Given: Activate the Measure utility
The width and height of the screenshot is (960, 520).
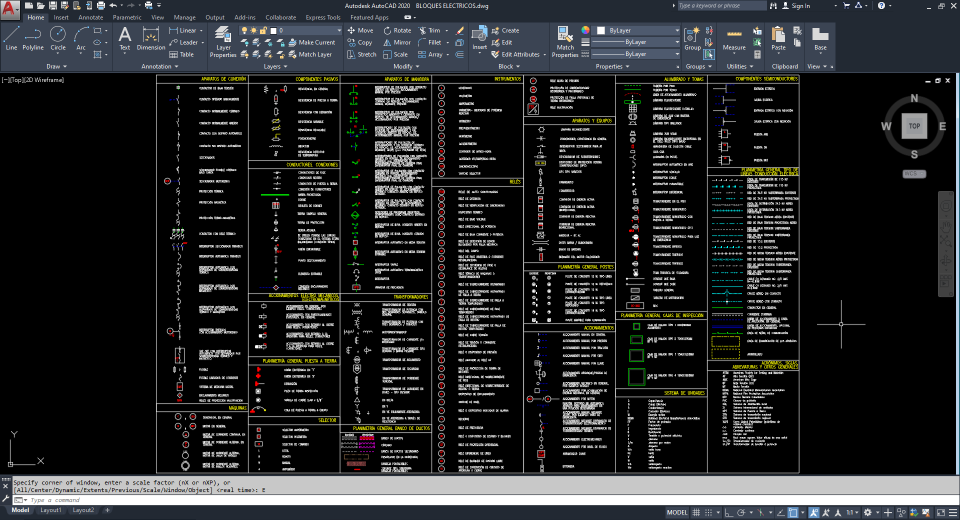Looking at the screenshot, I should 734,38.
